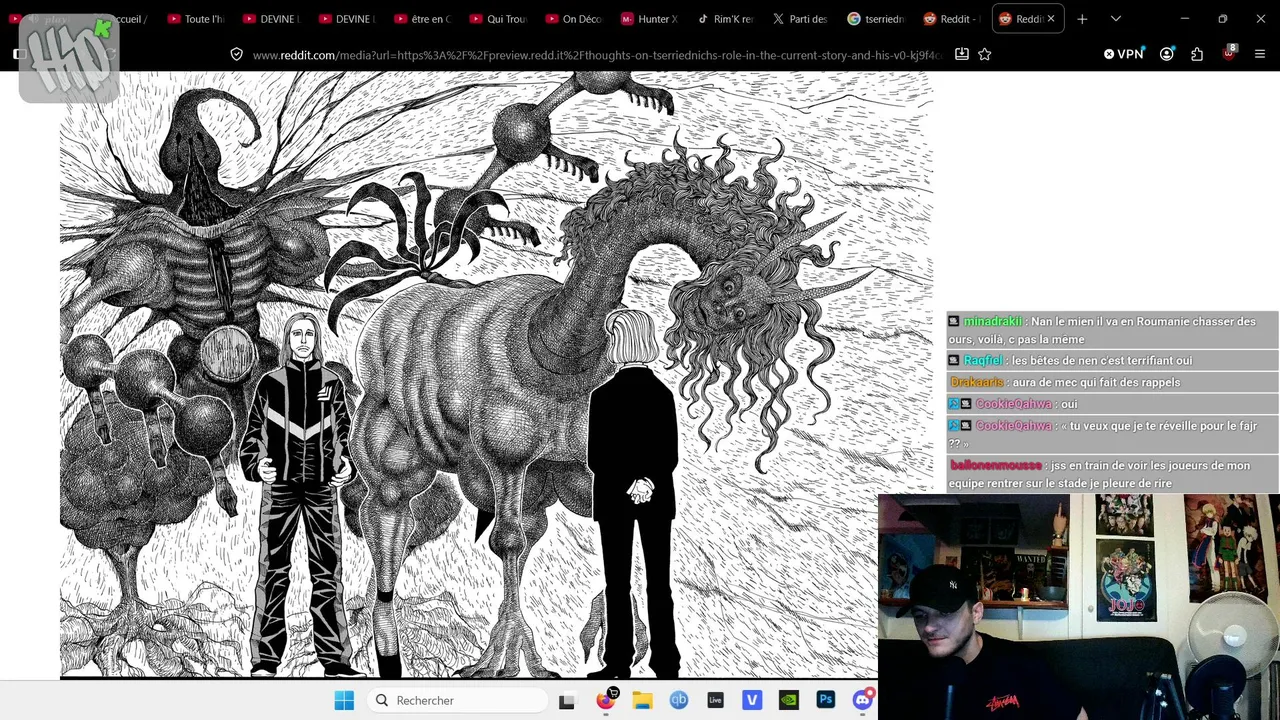
Task: Click the message 'Nan le mien il va en Roumanie'
Action: 1102,330
